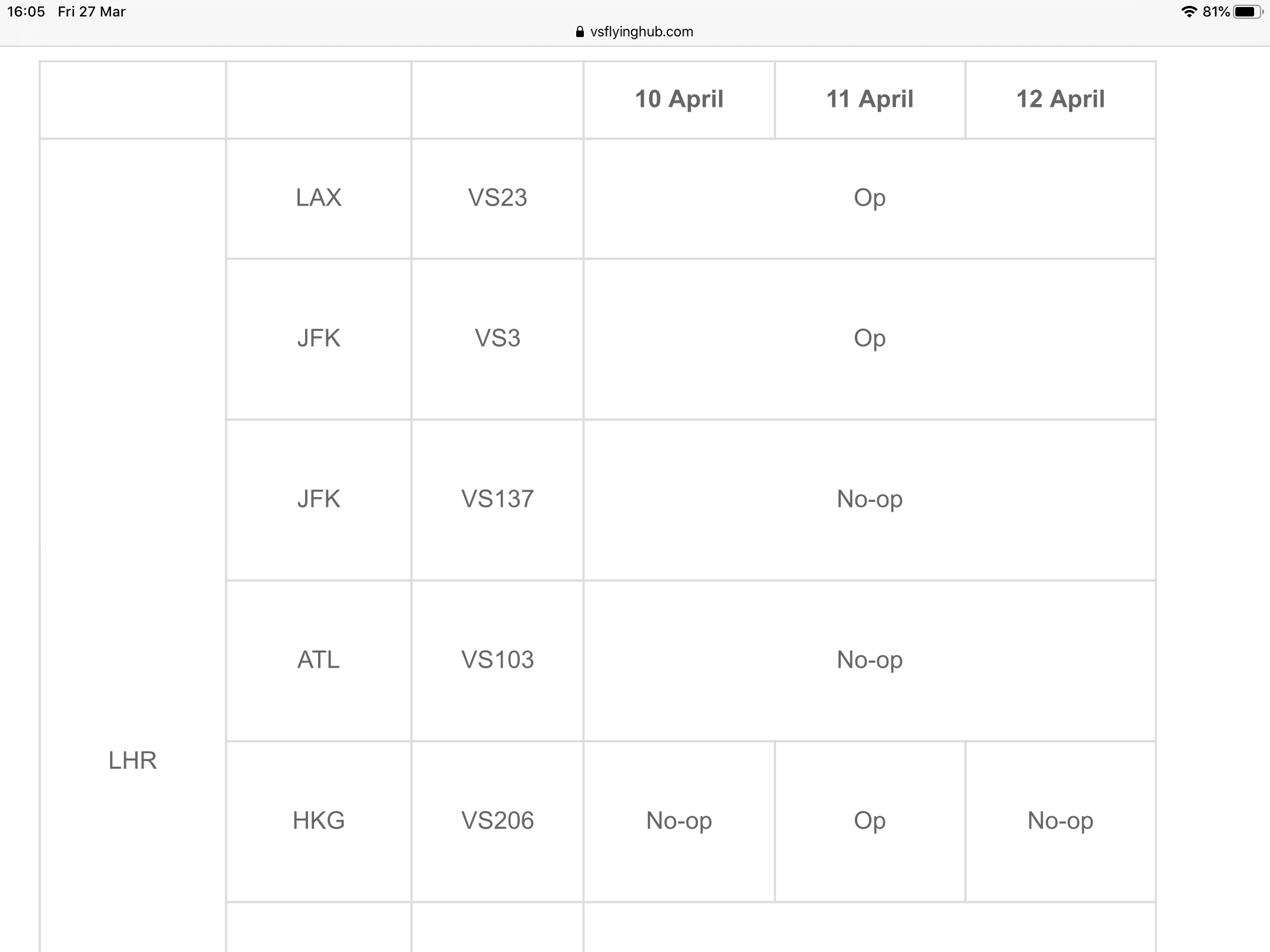Screen dimensions: 1270x952
Task: Tap the VS137 flight number cell
Action: pos(497,500)
